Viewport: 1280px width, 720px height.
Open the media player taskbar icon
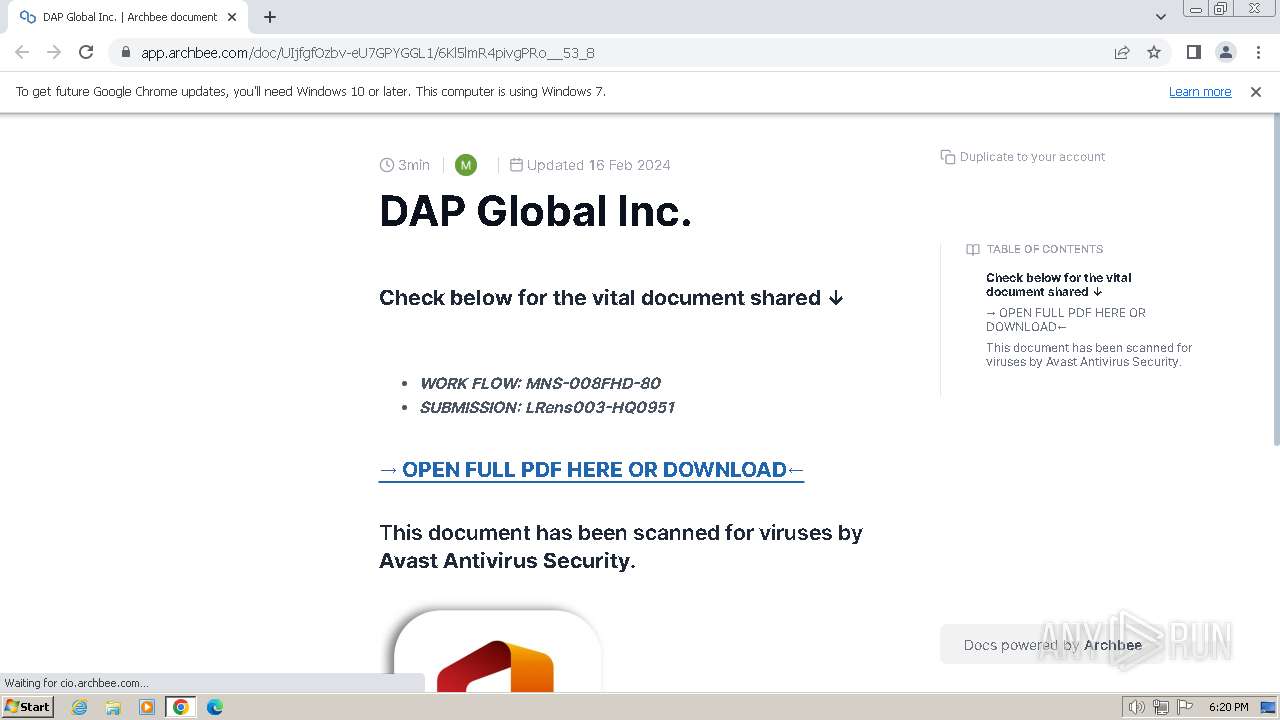tap(147, 707)
